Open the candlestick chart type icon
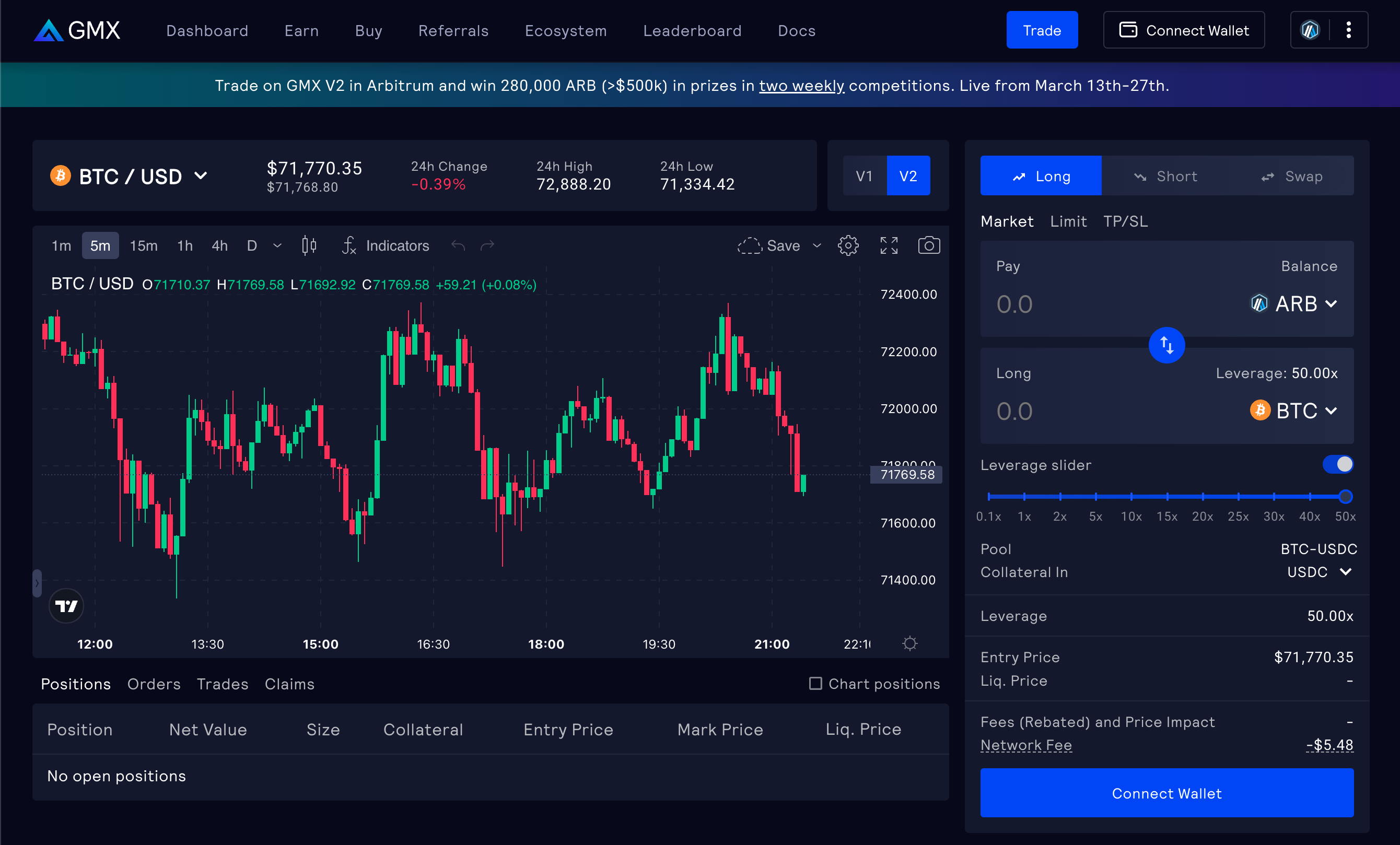This screenshot has width=1400, height=845. pyautogui.click(x=309, y=245)
